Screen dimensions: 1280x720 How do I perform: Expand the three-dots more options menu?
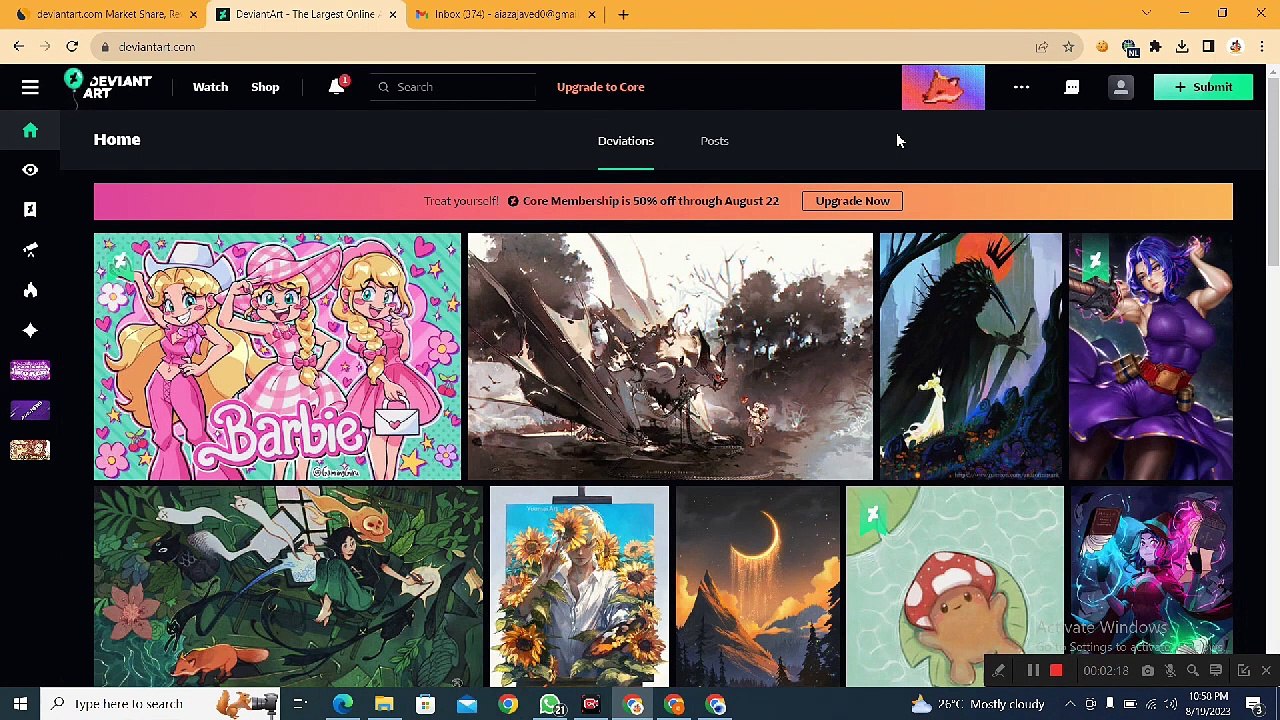[1021, 87]
